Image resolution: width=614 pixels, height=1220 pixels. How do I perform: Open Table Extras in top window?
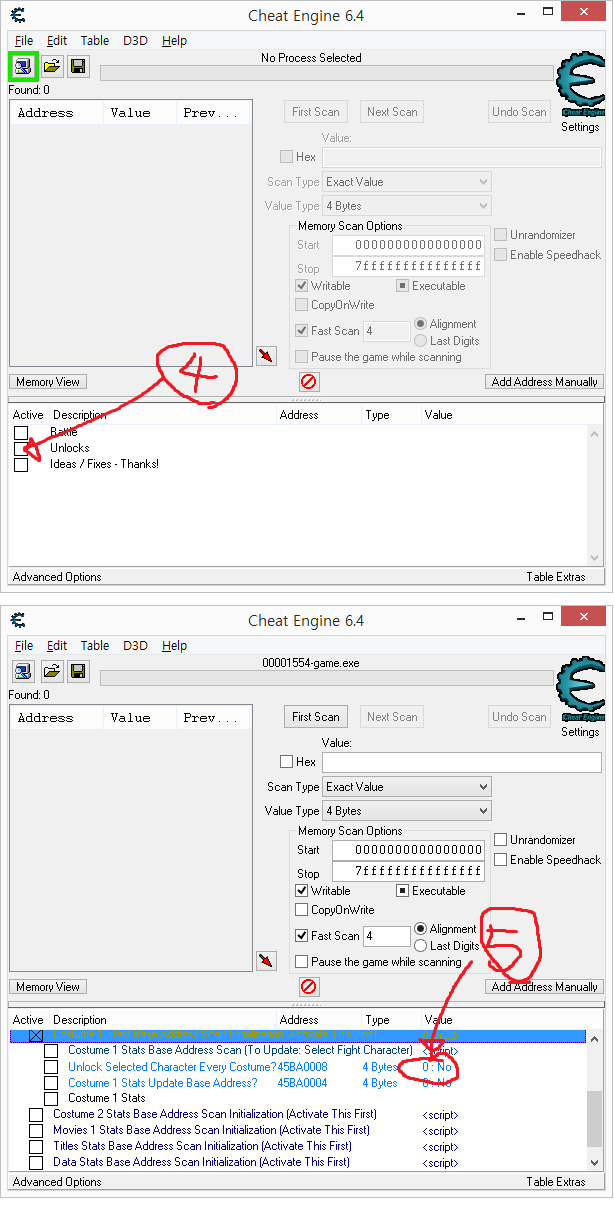[556, 577]
